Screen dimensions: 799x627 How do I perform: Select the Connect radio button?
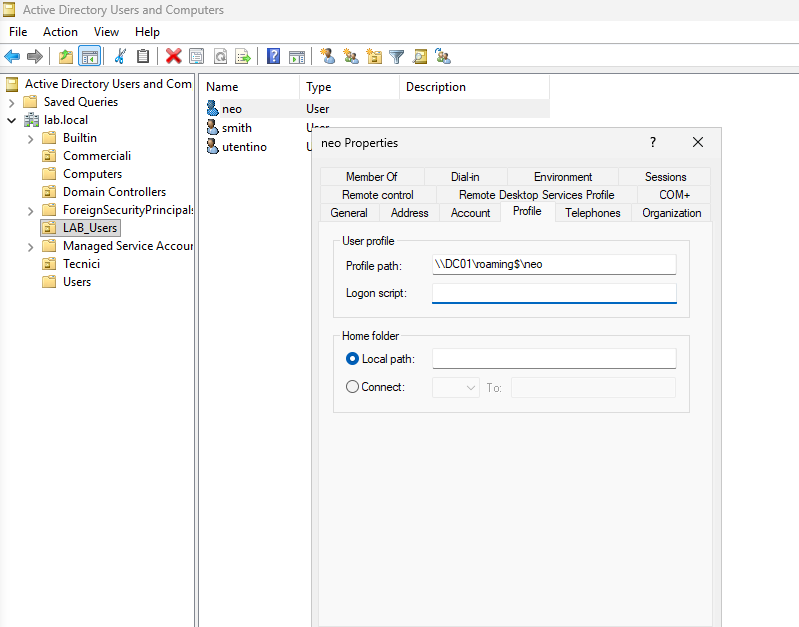click(x=352, y=387)
